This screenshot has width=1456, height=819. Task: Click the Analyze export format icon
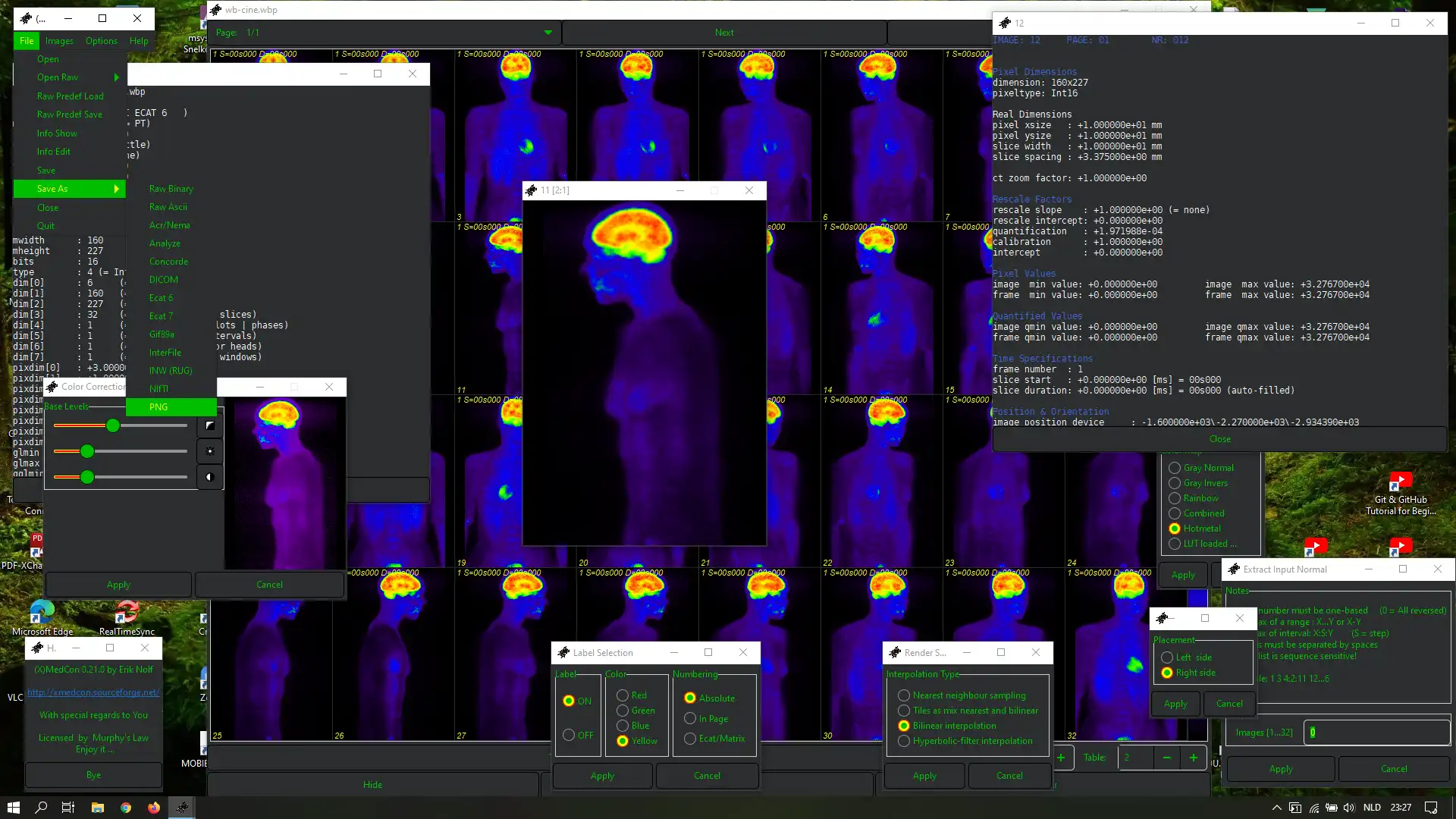point(164,243)
